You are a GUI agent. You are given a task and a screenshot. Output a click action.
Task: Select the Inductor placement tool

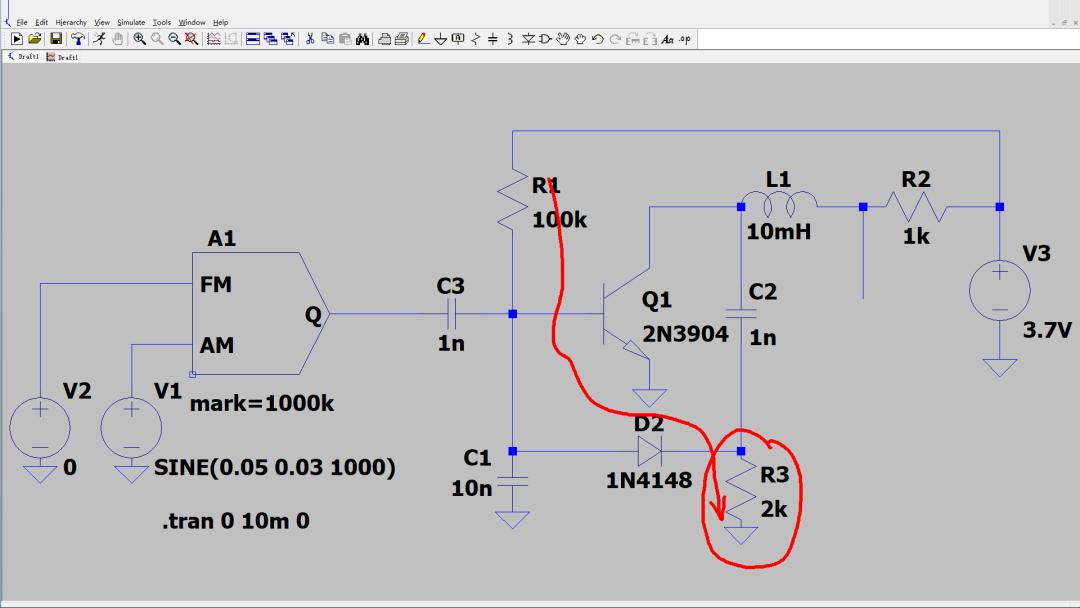point(510,39)
